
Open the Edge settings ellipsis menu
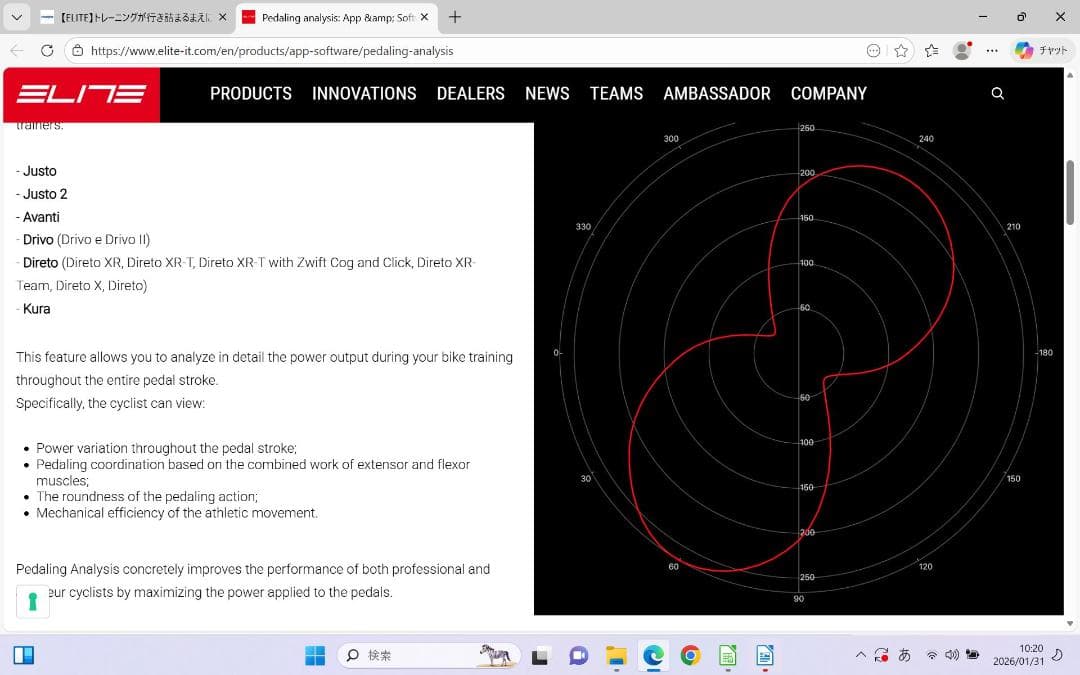tap(992, 50)
